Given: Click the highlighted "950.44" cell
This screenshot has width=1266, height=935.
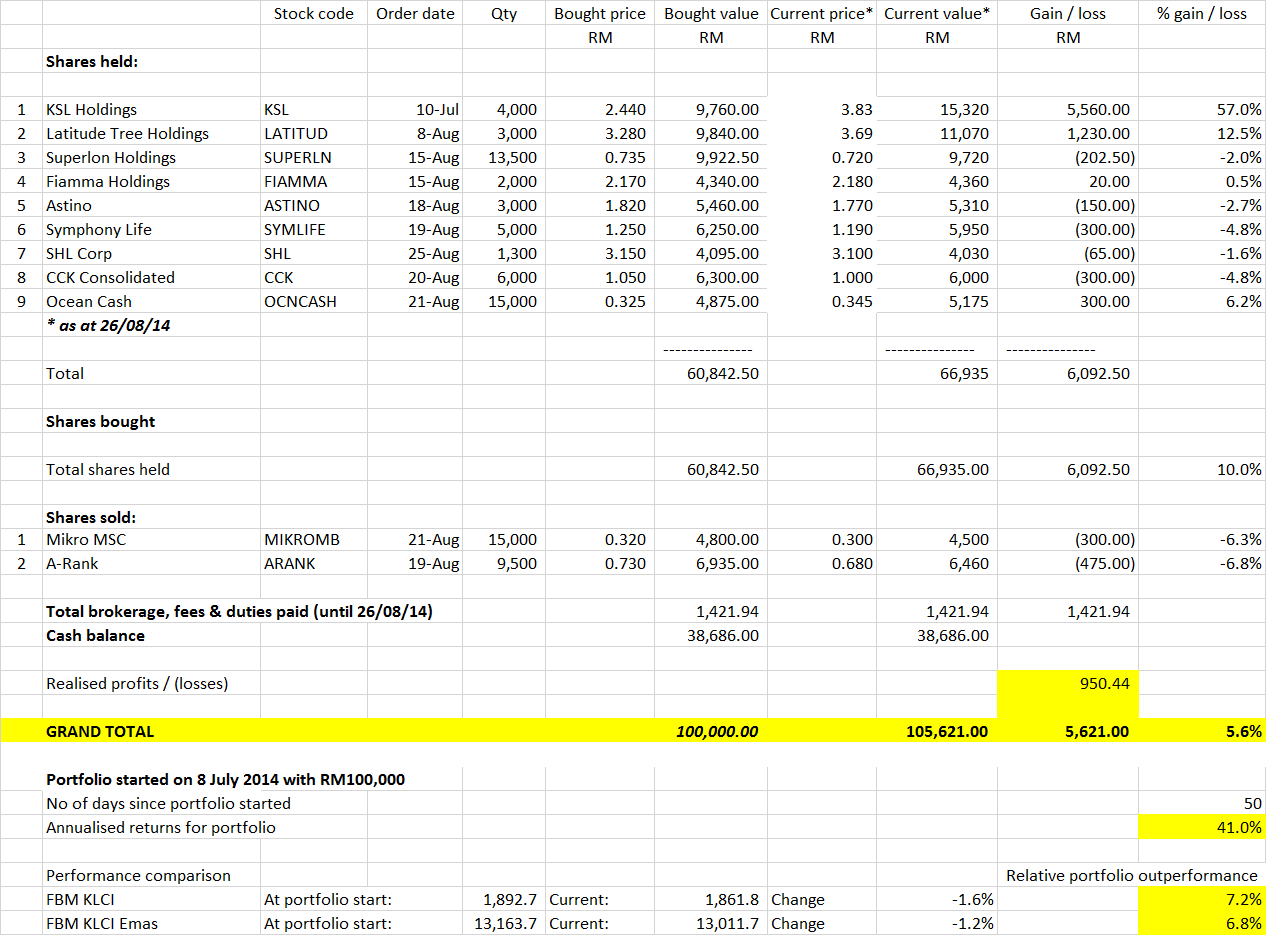Looking at the screenshot, I should (x=1068, y=683).
